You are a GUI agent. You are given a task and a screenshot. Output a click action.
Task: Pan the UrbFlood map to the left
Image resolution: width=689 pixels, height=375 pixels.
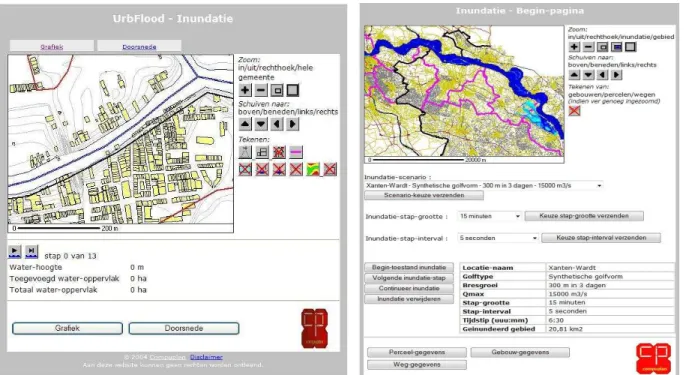pyautogui.click(x=277, y=124)
